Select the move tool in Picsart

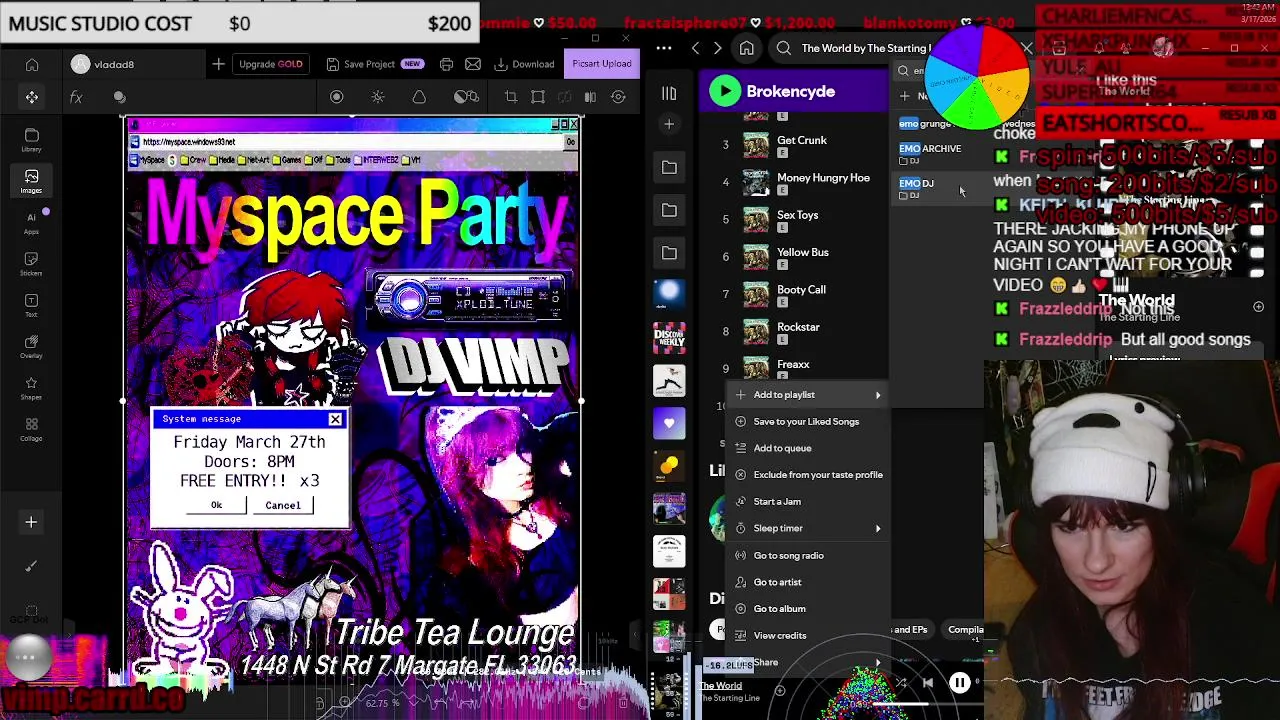[x=32, y=97]
